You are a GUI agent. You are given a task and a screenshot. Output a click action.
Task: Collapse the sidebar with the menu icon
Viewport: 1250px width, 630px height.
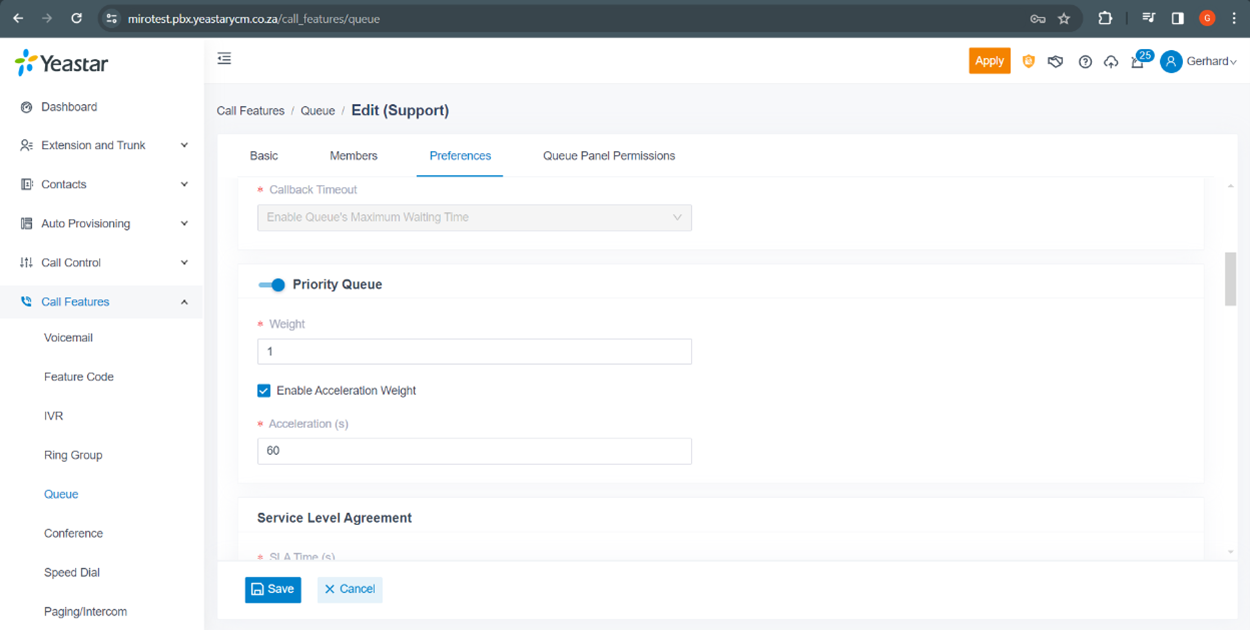(x=224, y=59)
